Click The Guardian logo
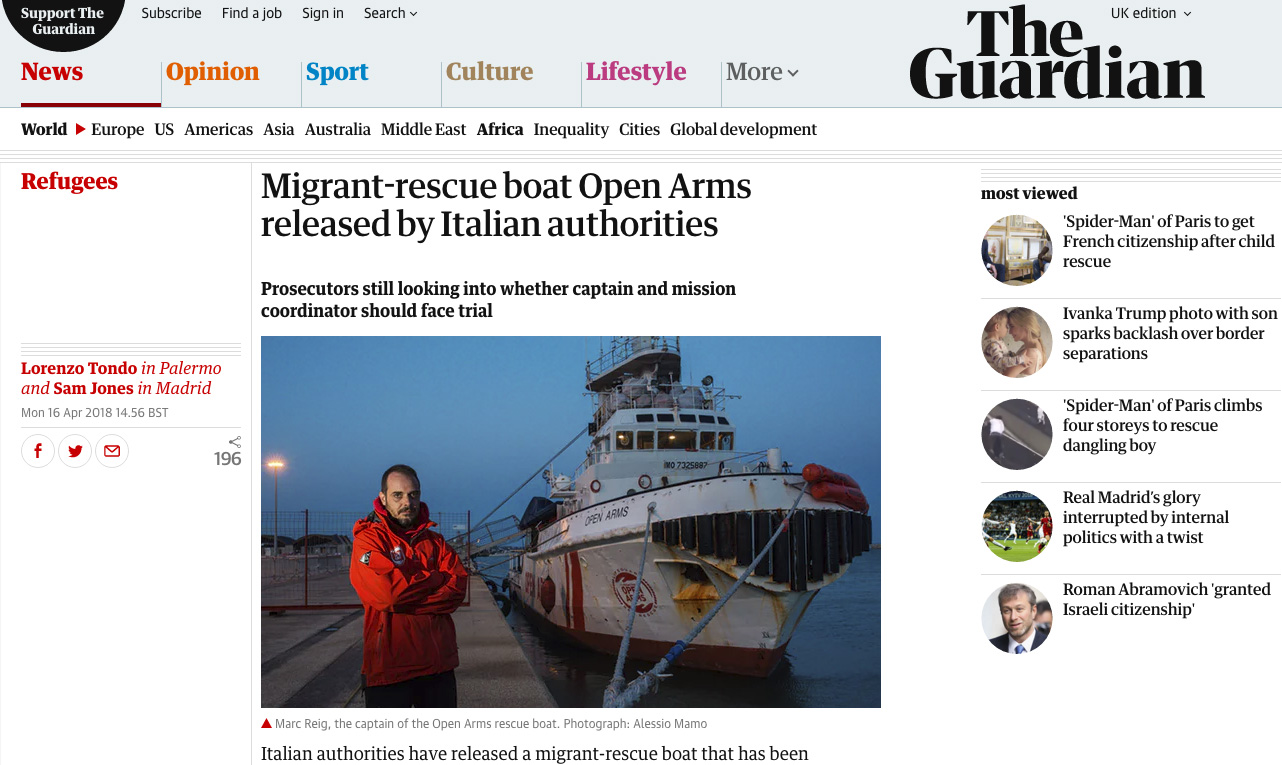 (x=1057, y=52)
